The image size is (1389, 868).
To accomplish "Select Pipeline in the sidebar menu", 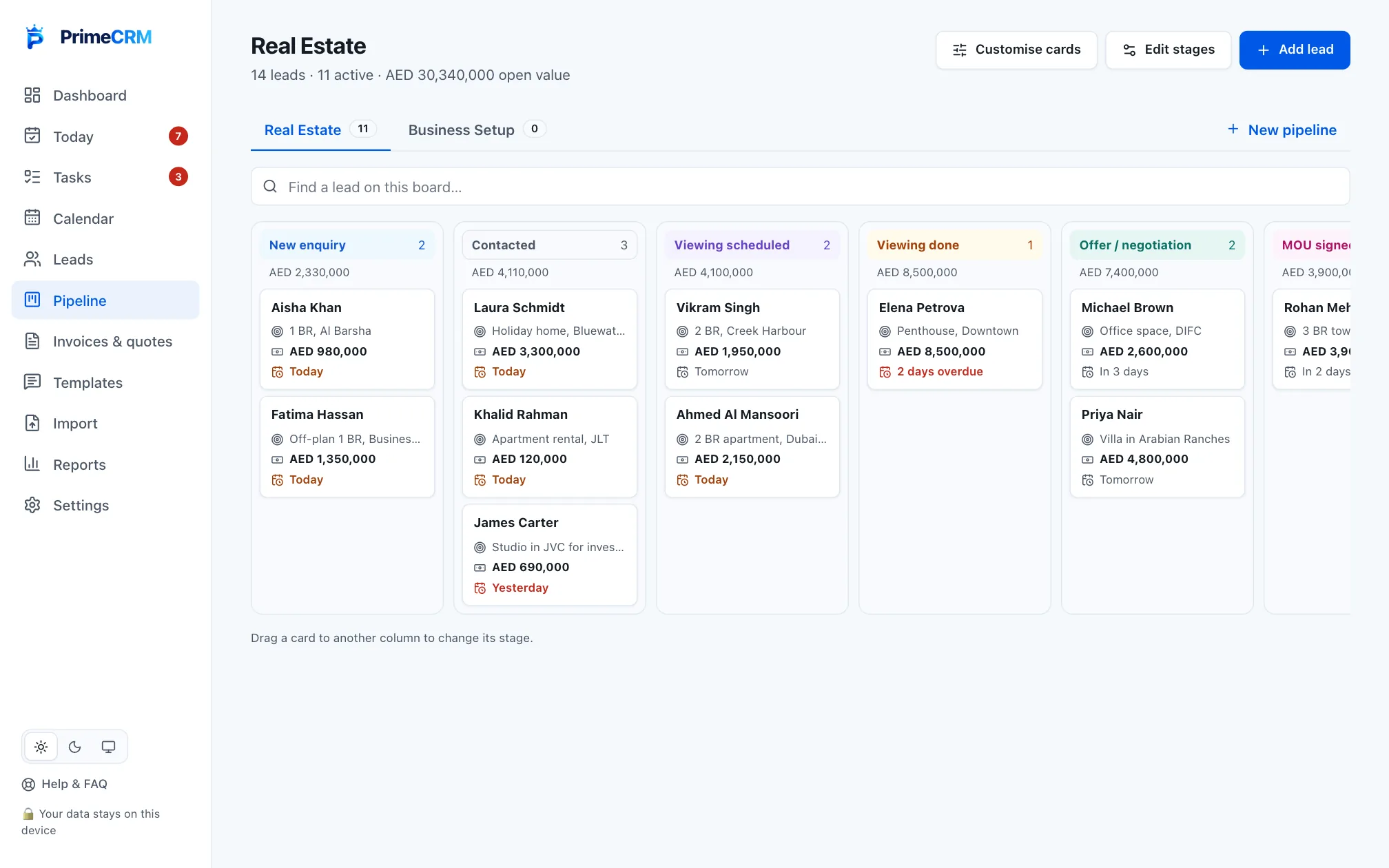I will point(105,300).
